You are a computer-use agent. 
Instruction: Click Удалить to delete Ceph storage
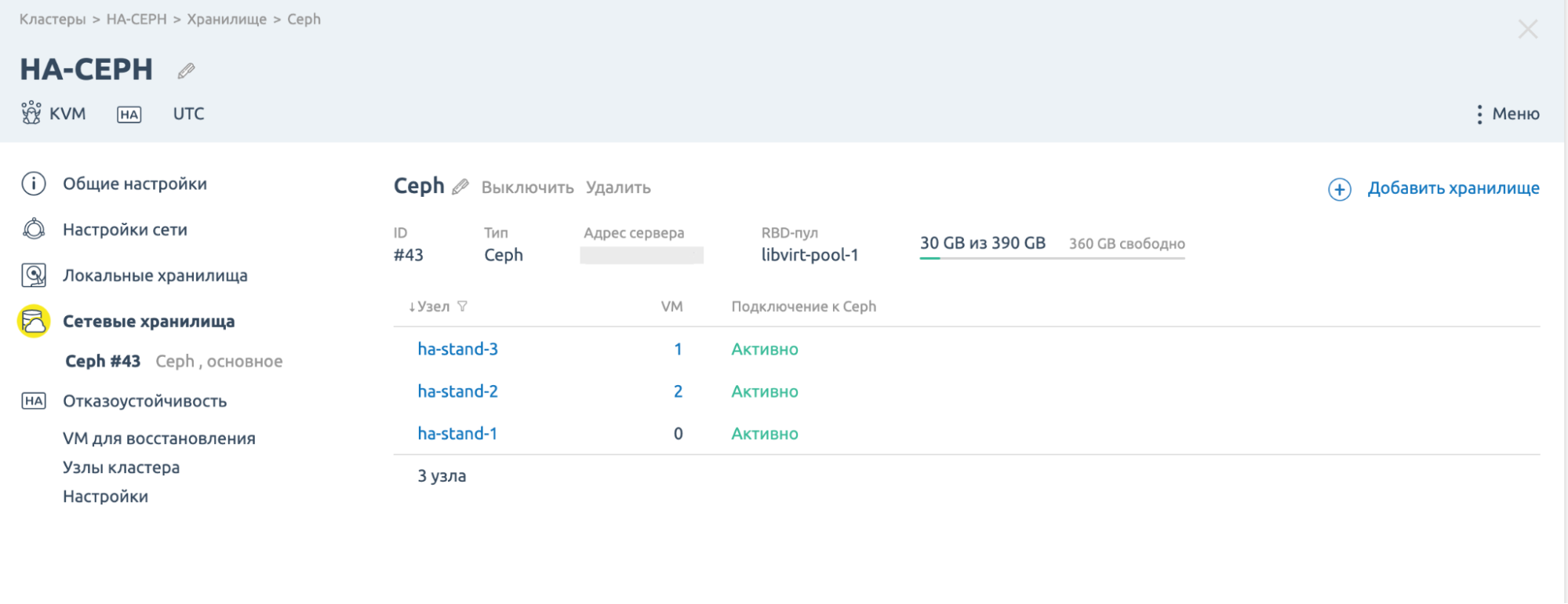pyautogui.click(x=618, y=187)
